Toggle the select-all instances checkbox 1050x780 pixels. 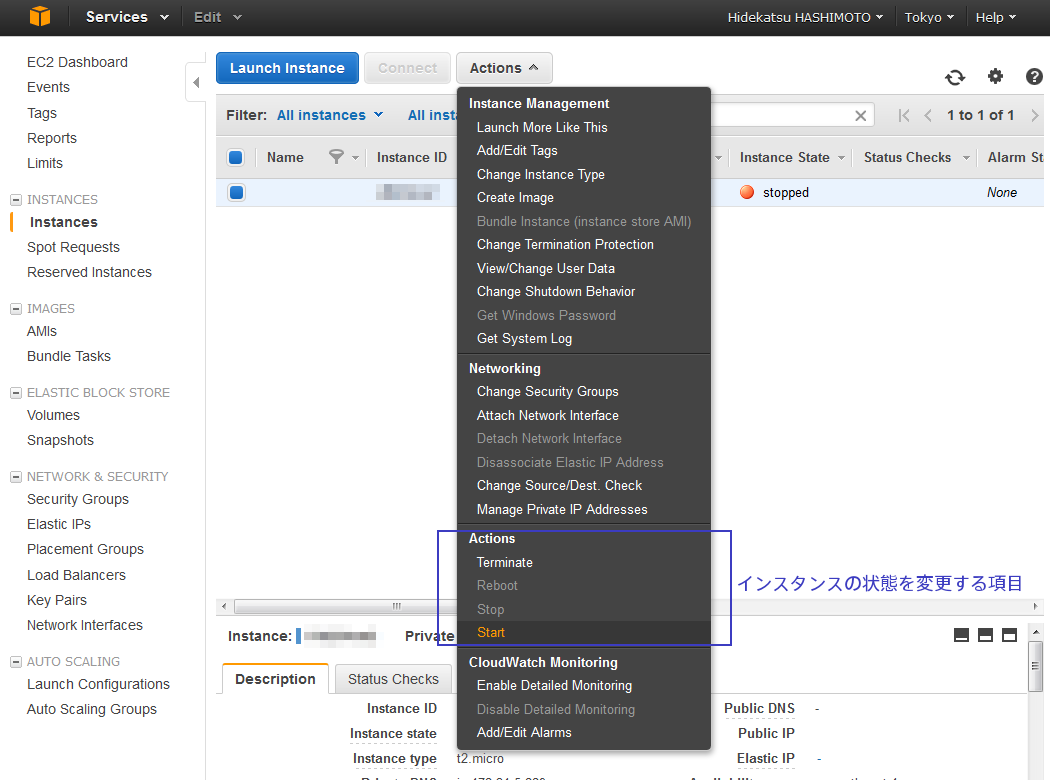[x=236, y=157]
